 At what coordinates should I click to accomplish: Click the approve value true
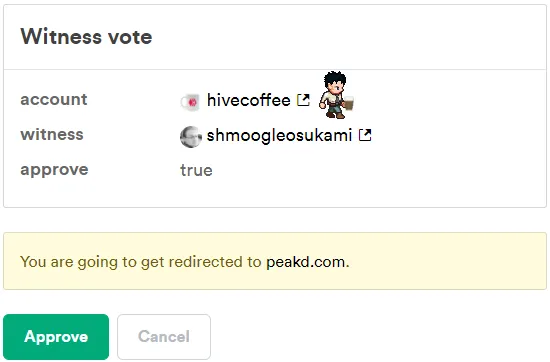pos(196,170)
